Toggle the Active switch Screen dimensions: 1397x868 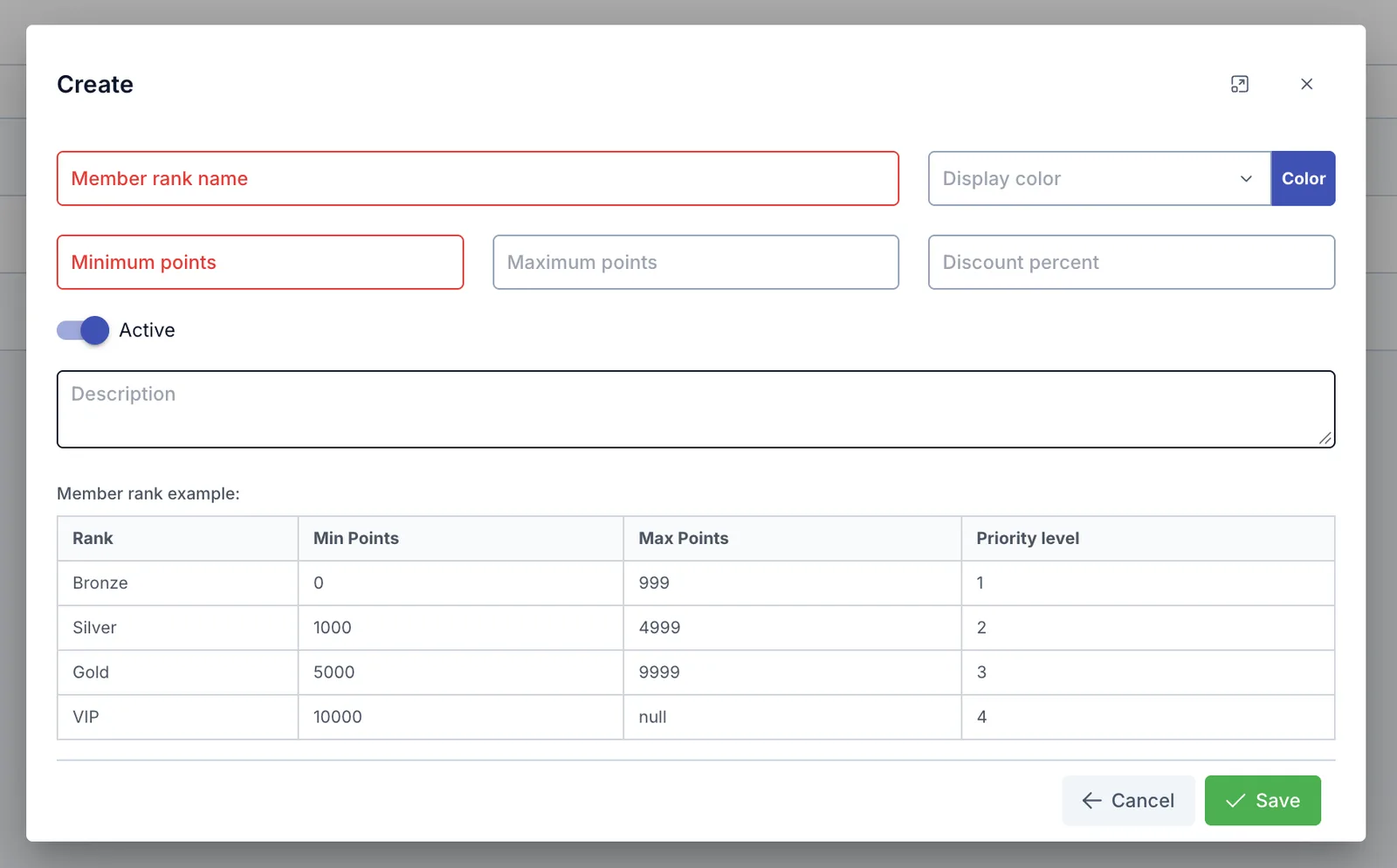click(x=83, y=330)
